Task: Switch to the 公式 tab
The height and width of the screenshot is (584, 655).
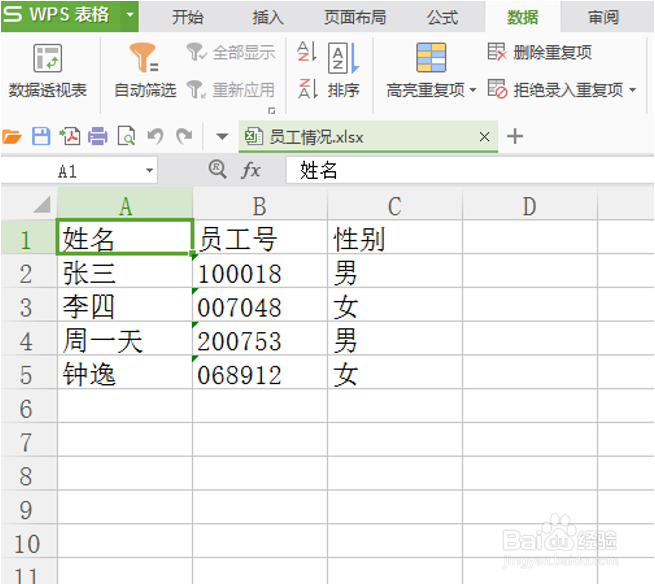Action: click(442, 17)
